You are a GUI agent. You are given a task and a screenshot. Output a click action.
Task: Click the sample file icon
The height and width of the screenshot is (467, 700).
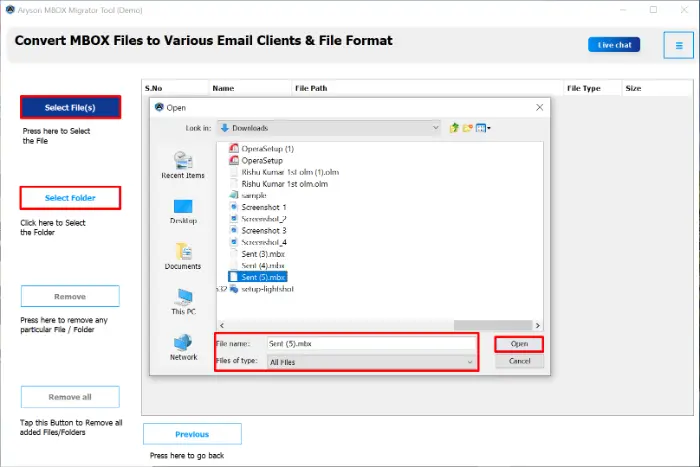[x=233, y=195]
